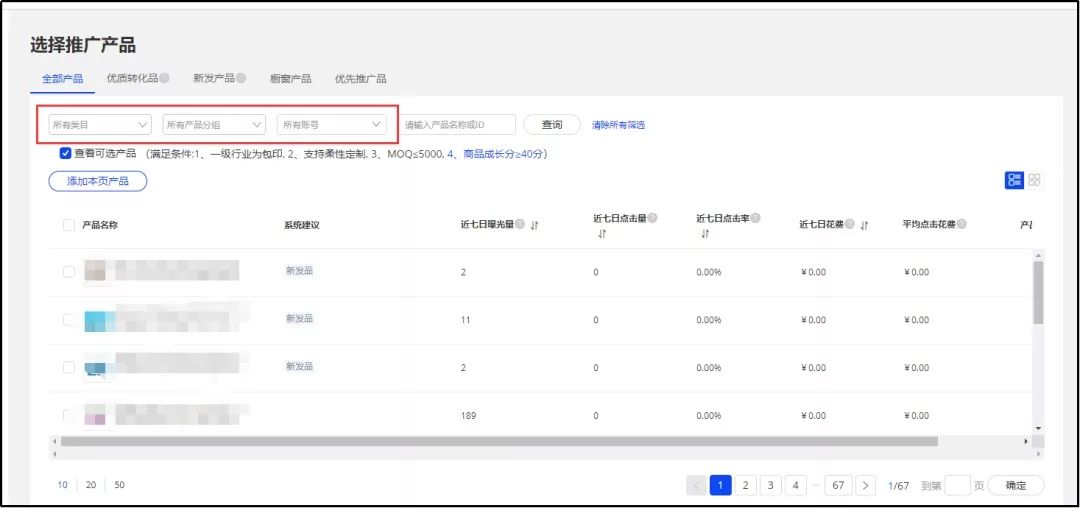Switch to 优先推广品 tab
Image resolution: width=1080 pixels, height=508 pixels.
360,78
